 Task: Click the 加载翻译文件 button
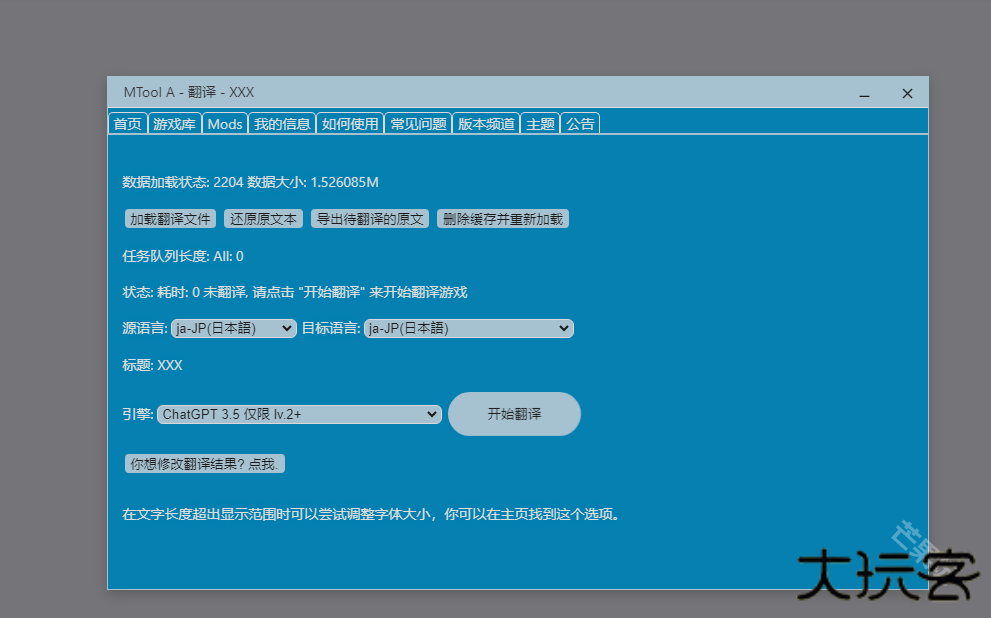[171, 219]
